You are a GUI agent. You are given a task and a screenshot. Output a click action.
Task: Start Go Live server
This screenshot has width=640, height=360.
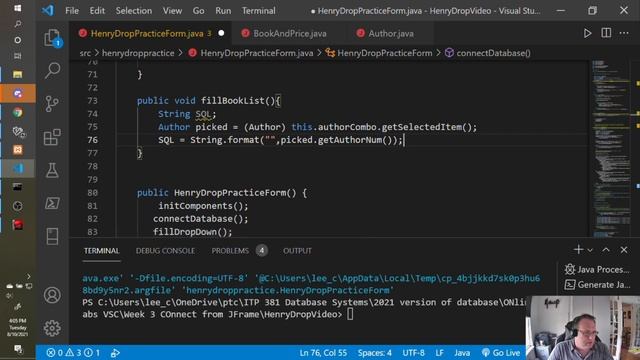[501, 353]
